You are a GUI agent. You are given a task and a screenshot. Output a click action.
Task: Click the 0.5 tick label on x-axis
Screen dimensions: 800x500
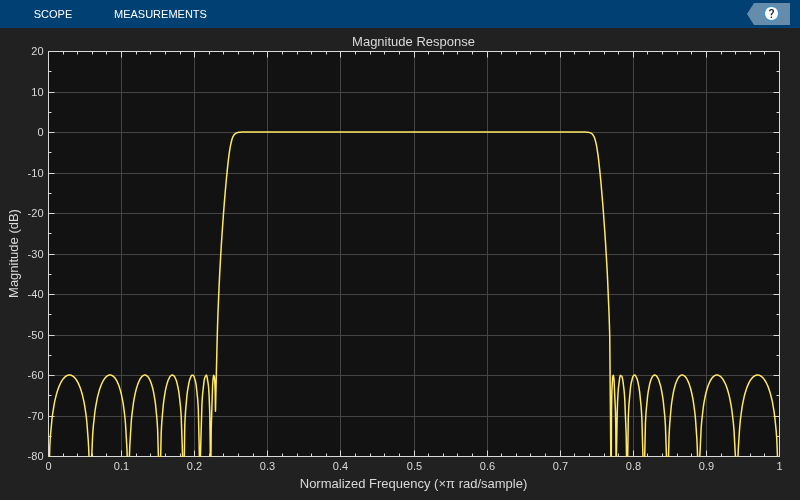pyautogui.click(x=414, y=466)
